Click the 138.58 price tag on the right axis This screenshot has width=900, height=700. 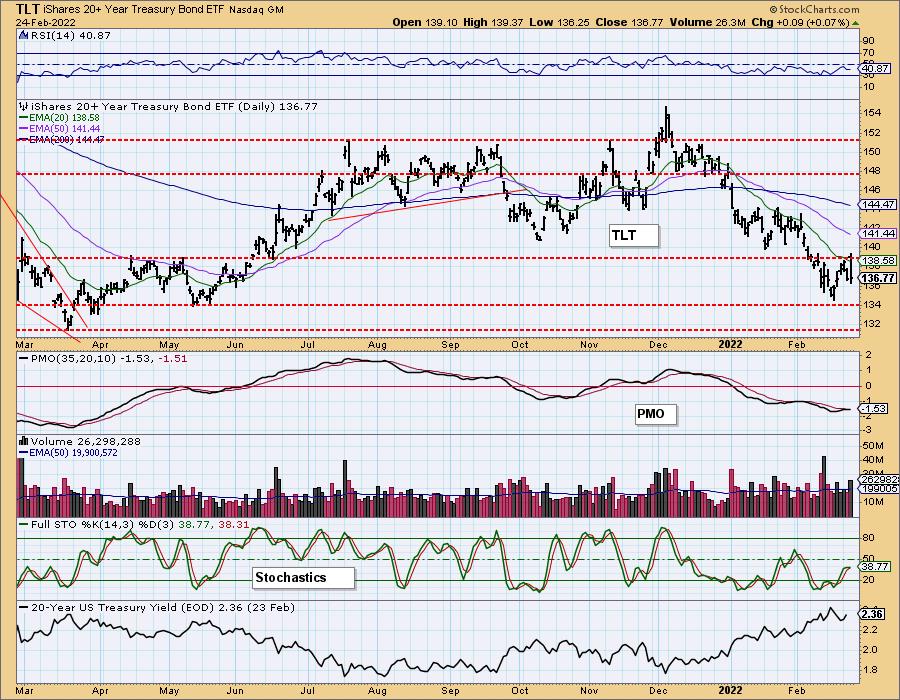click(x=876, y=260)
